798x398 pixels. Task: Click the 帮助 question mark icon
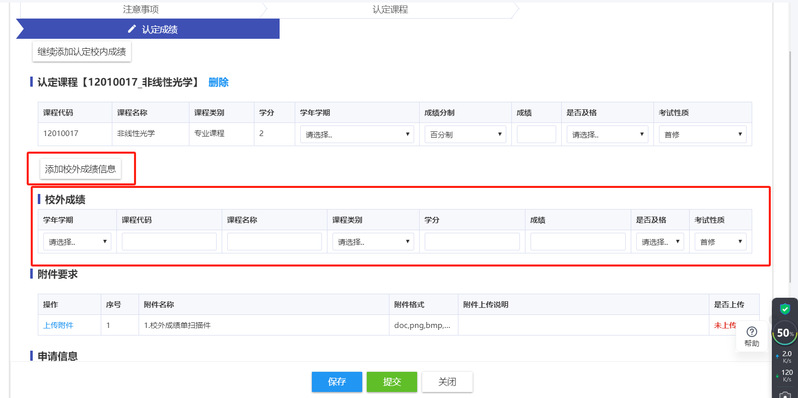[752, 332]
